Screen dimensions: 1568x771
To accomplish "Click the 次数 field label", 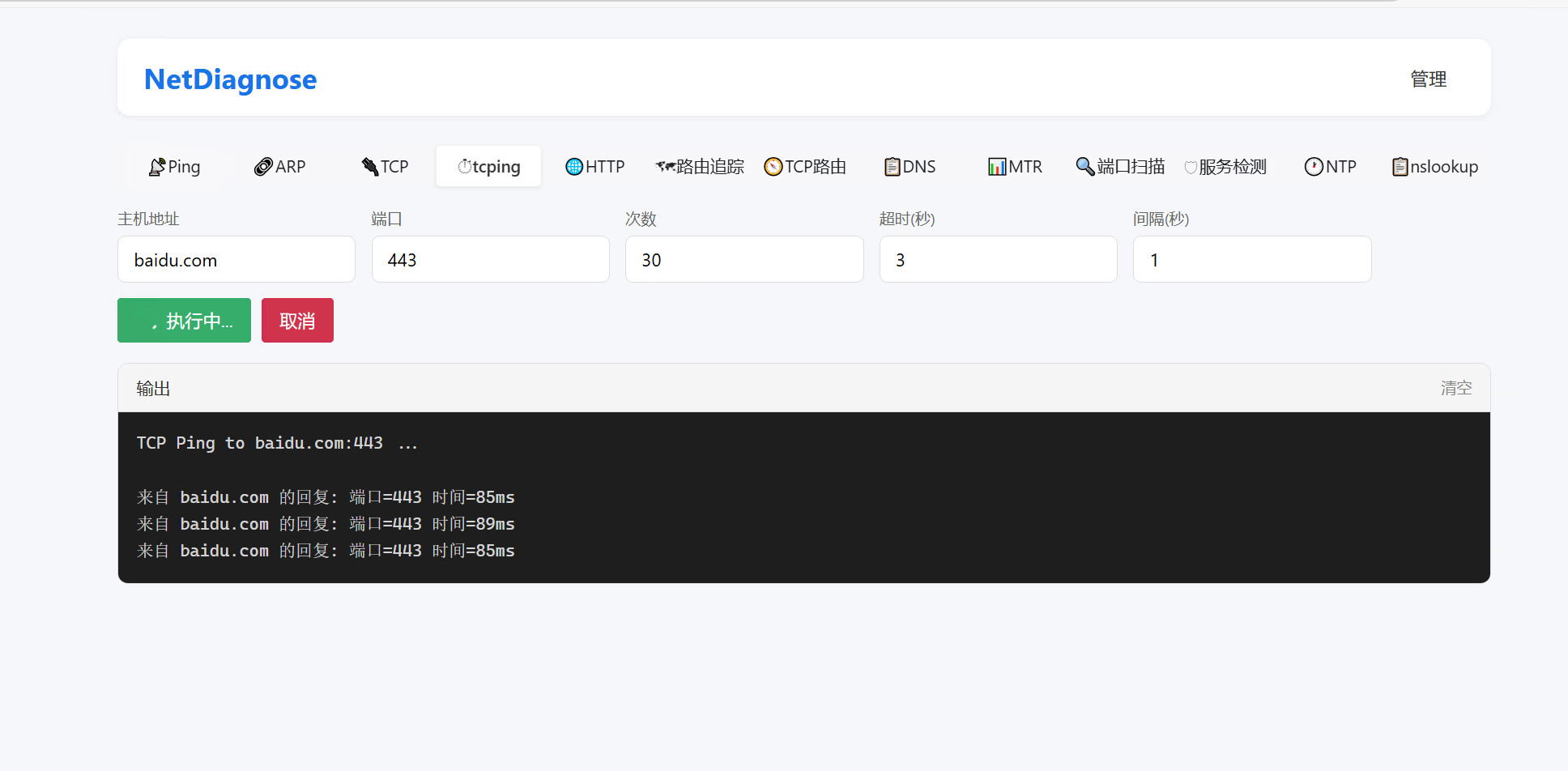I will (x=641, y=219).
